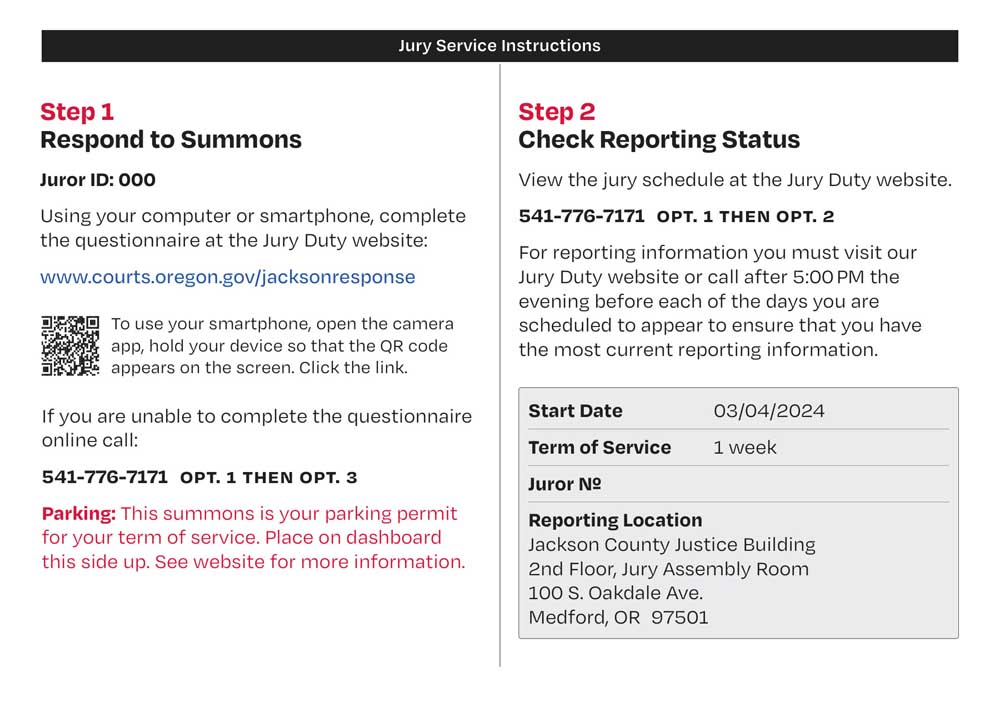Click the phone number with Opt. 3
The image size is (1000, 708).
[x=199, y=477]
